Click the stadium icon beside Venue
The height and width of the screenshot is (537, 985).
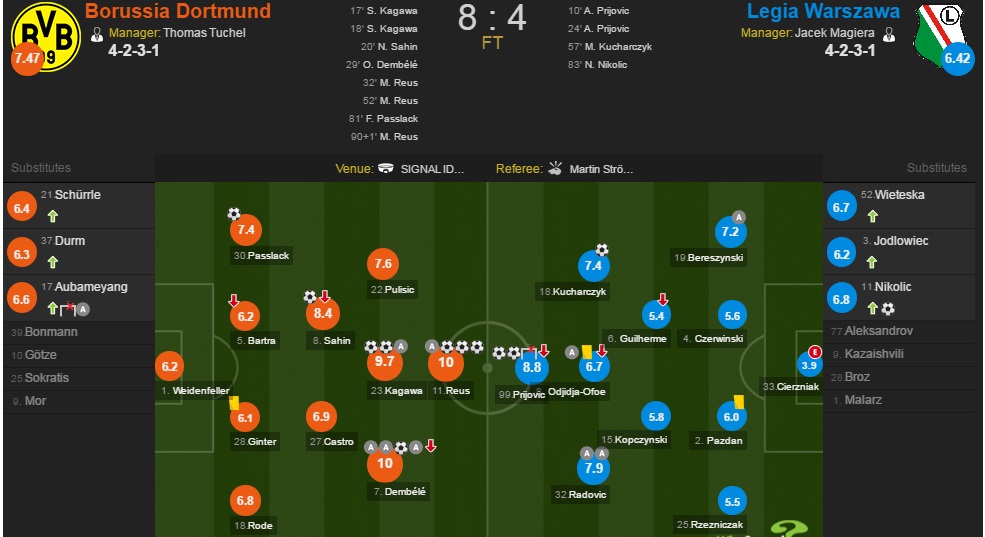click(x=386, y=168)
